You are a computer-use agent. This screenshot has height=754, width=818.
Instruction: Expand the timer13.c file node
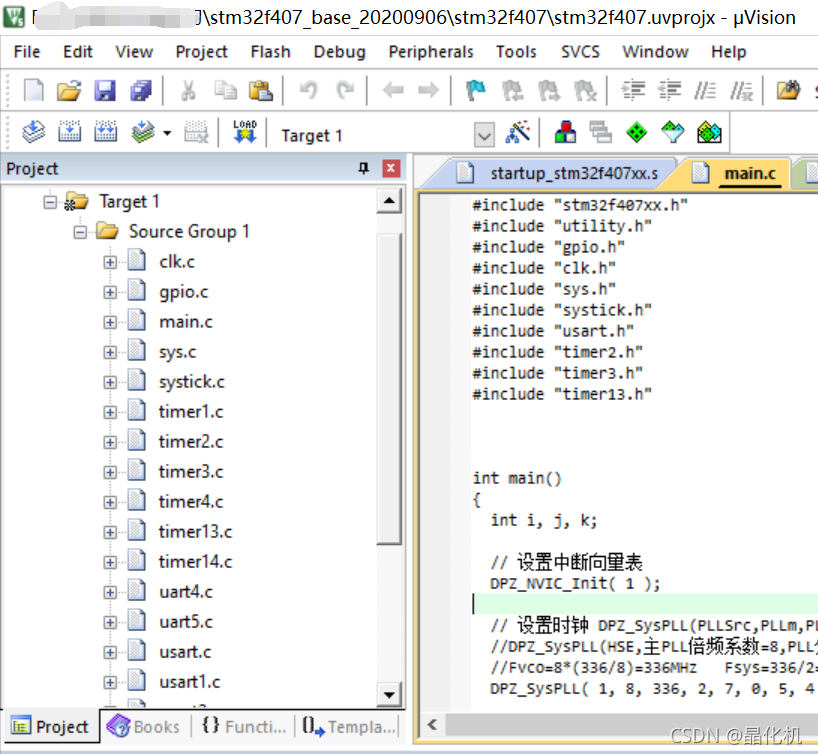coord(110,532)
